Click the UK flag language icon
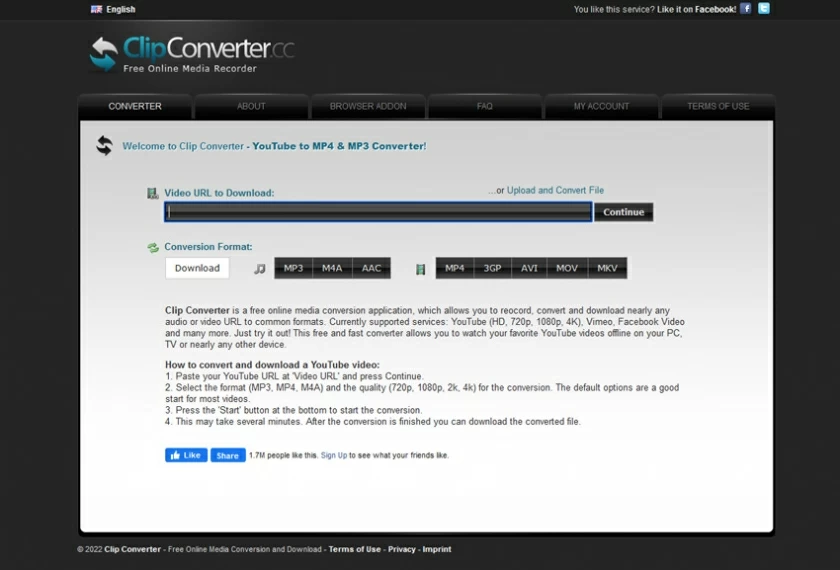This screenshot has height=570, width=840. pyautogui.click(x=96, y=9)
